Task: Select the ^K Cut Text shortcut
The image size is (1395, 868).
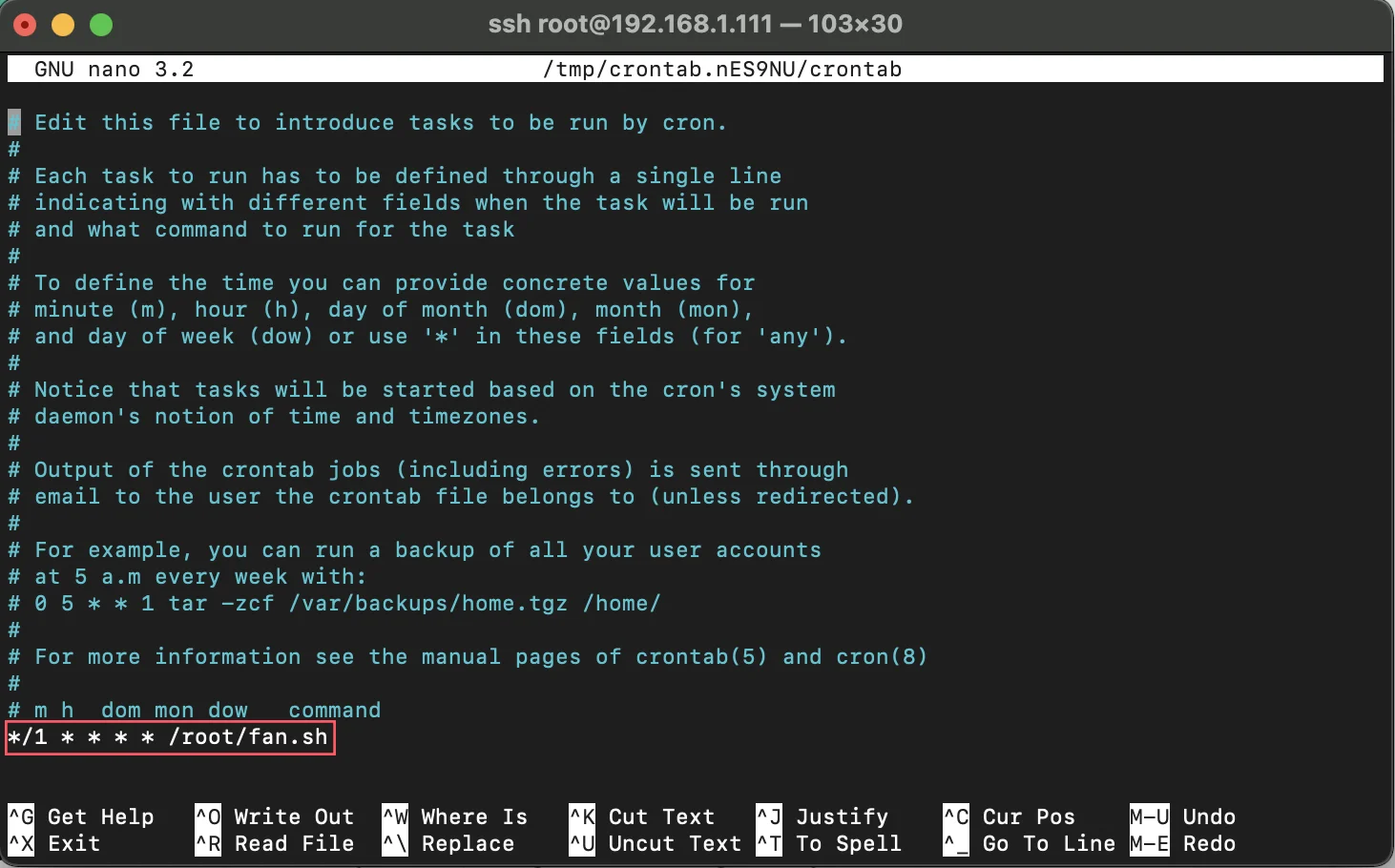Action: 642,817
